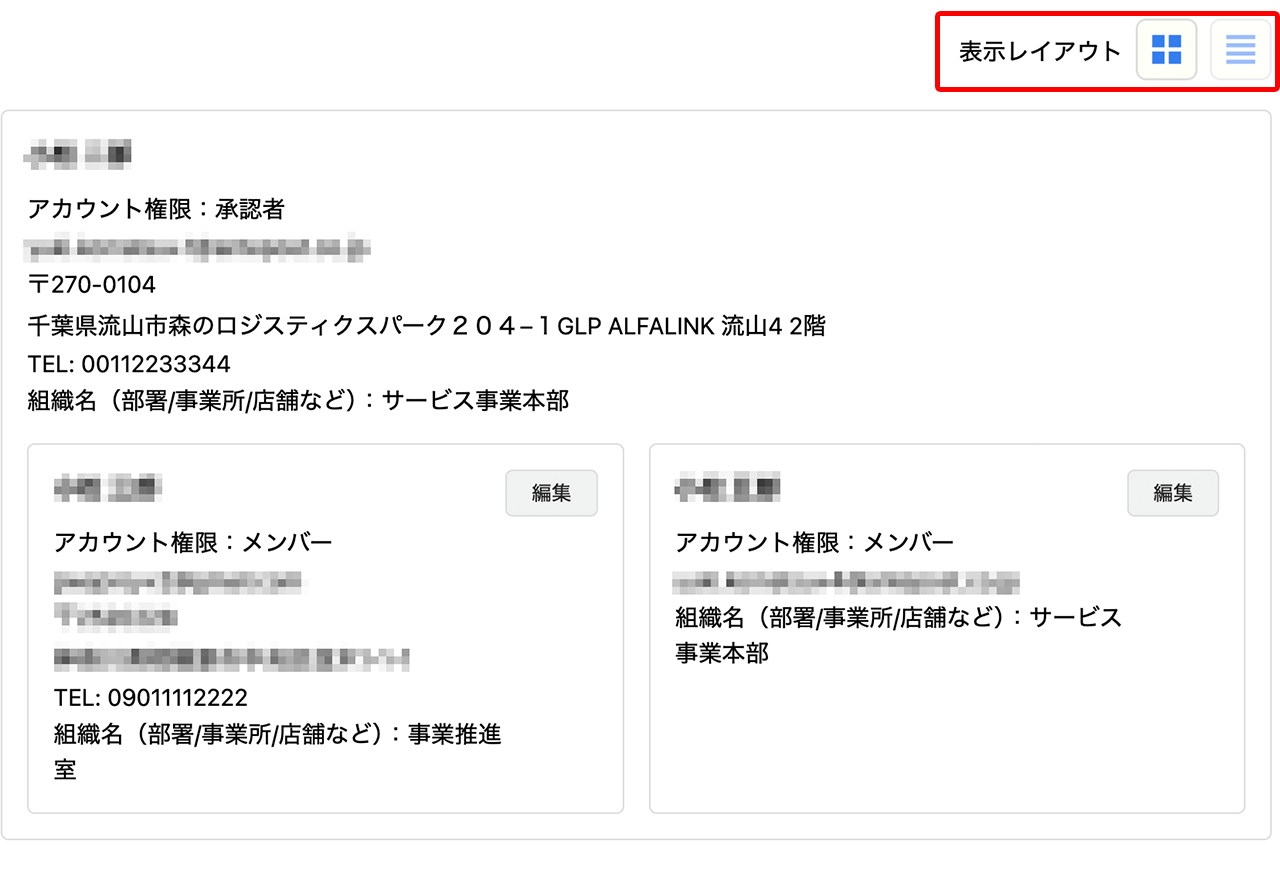Click the right member card's blurred name
Screen dimensions: 1280x872
point(727,490)
